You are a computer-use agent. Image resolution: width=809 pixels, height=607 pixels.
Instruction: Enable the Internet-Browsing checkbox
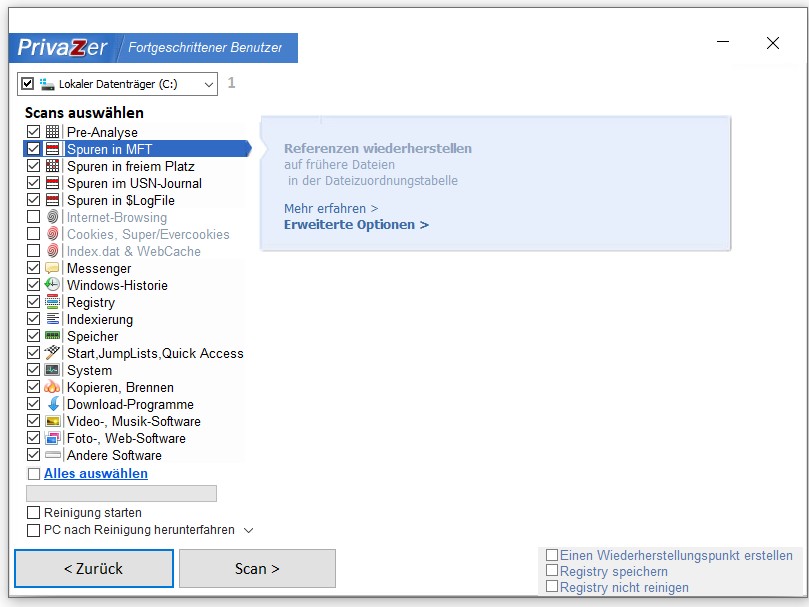[34, 217]
